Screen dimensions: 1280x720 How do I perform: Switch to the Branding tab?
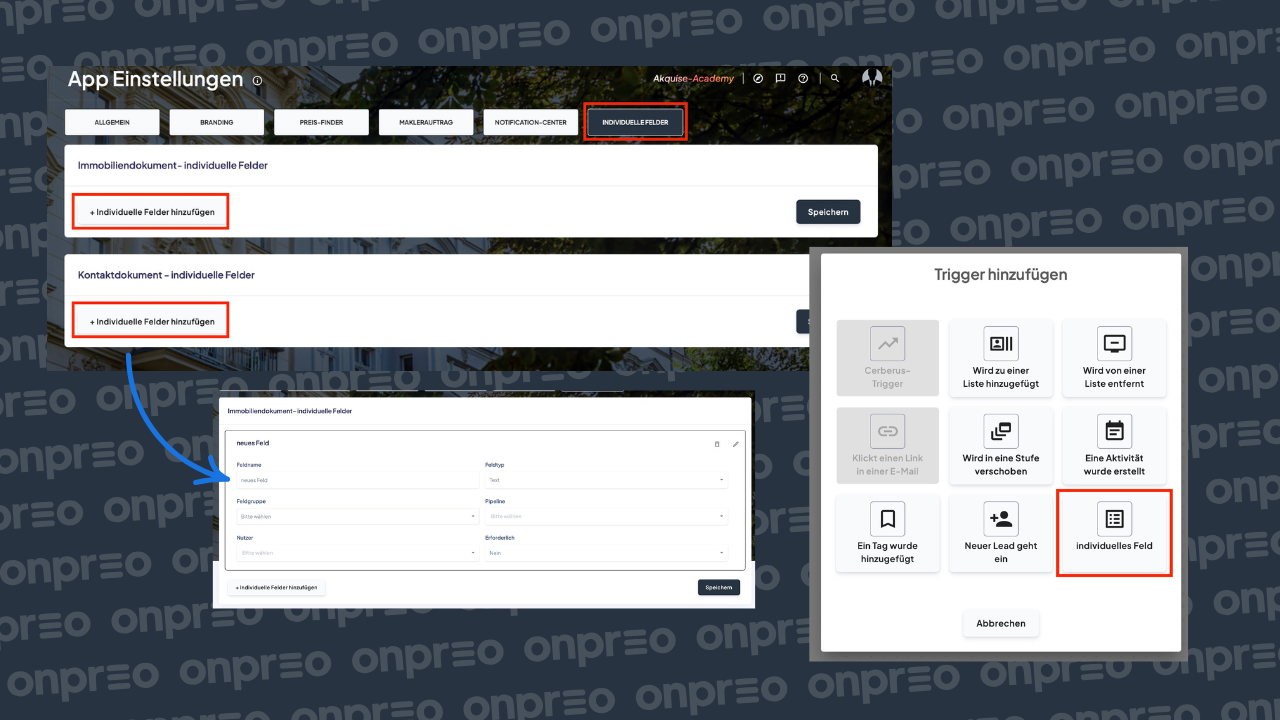[217, 122]
